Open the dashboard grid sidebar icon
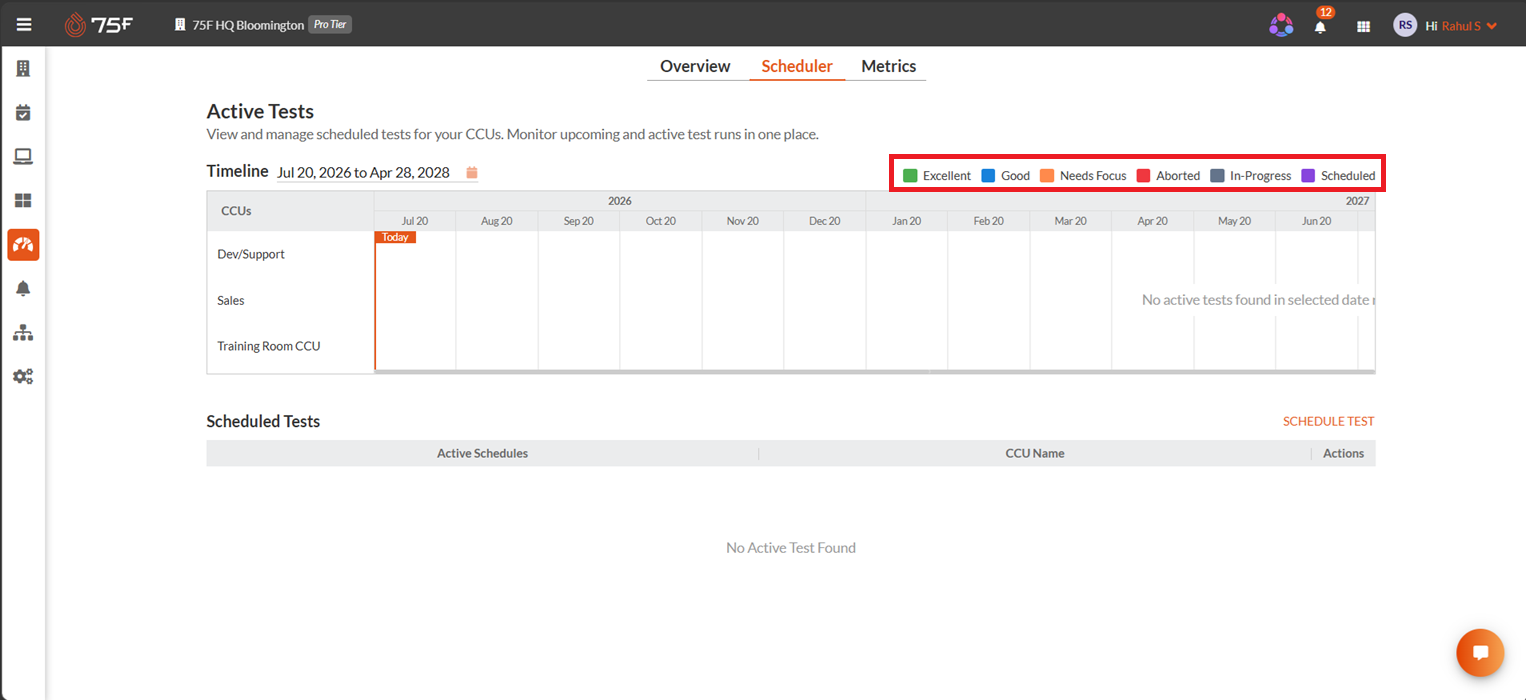The width and height of the screenshot is (1526, 700). coord(23,200)
